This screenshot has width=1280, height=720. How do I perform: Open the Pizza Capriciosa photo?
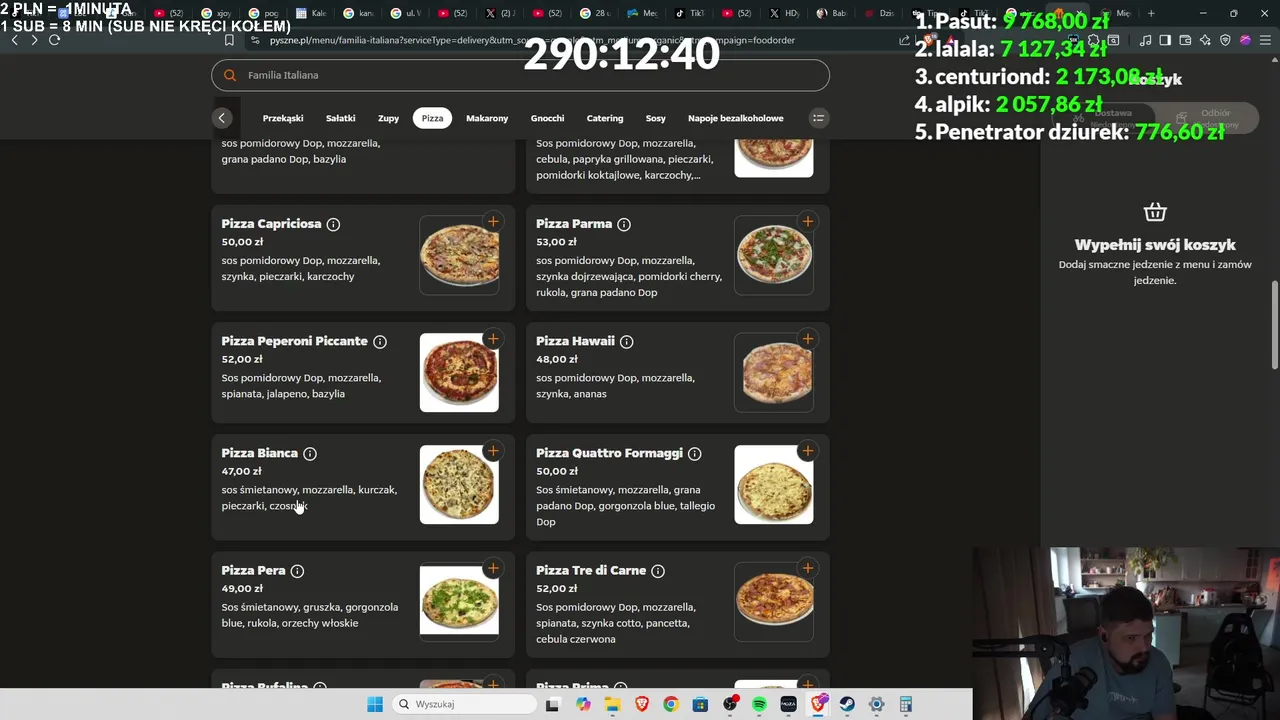(x=459, y=255)
